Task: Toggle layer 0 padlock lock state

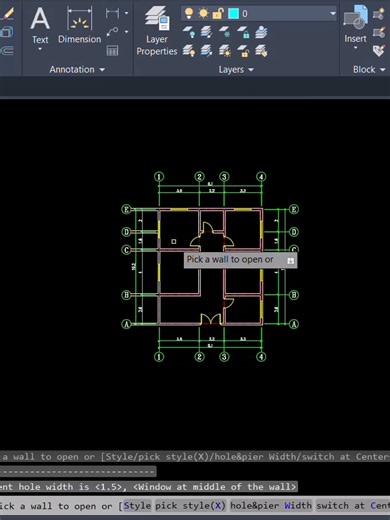Action: tap(218, 13)
